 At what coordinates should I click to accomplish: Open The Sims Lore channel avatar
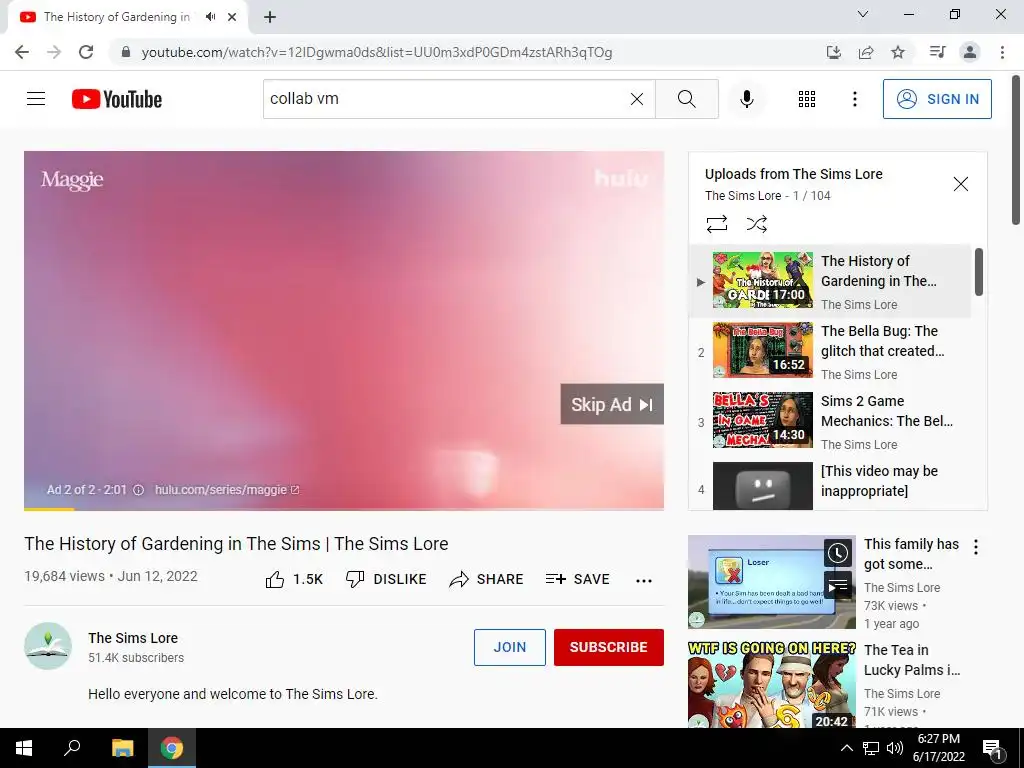(48, 646)
